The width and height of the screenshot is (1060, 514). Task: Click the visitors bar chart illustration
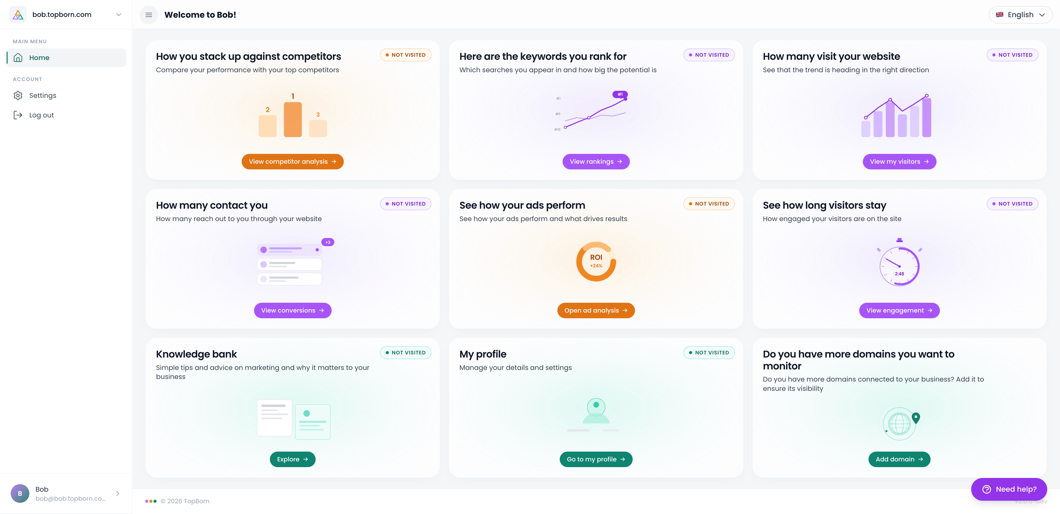click(x=896, y=116)
